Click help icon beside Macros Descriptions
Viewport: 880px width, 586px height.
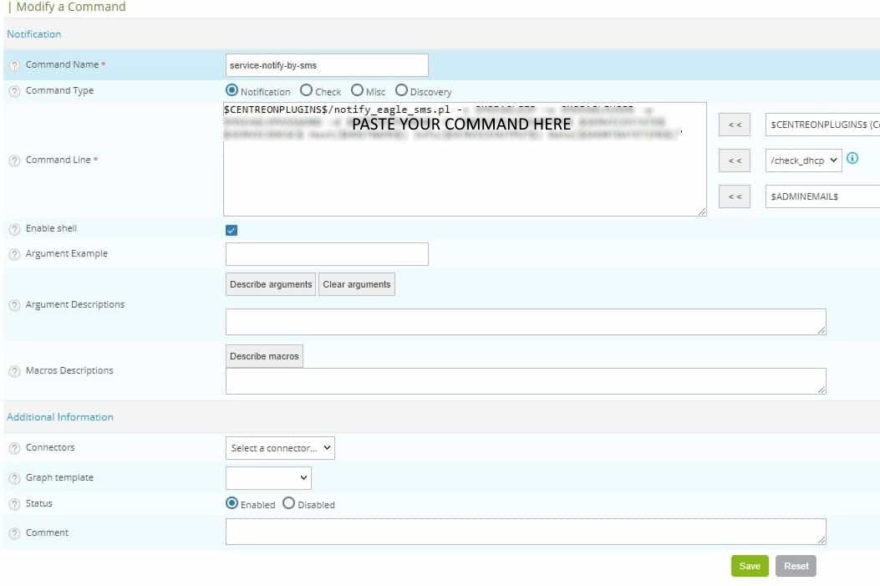tap(15, 372)
